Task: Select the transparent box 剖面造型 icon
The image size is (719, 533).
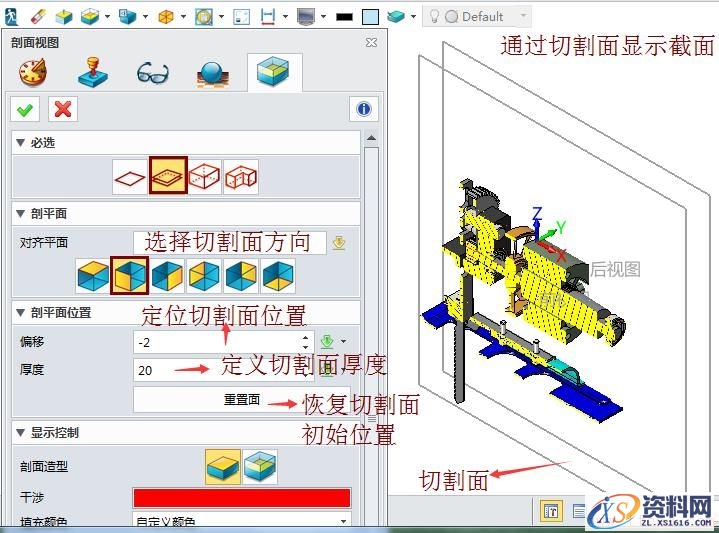Action: pyautogui.click(x=260, y=466)
